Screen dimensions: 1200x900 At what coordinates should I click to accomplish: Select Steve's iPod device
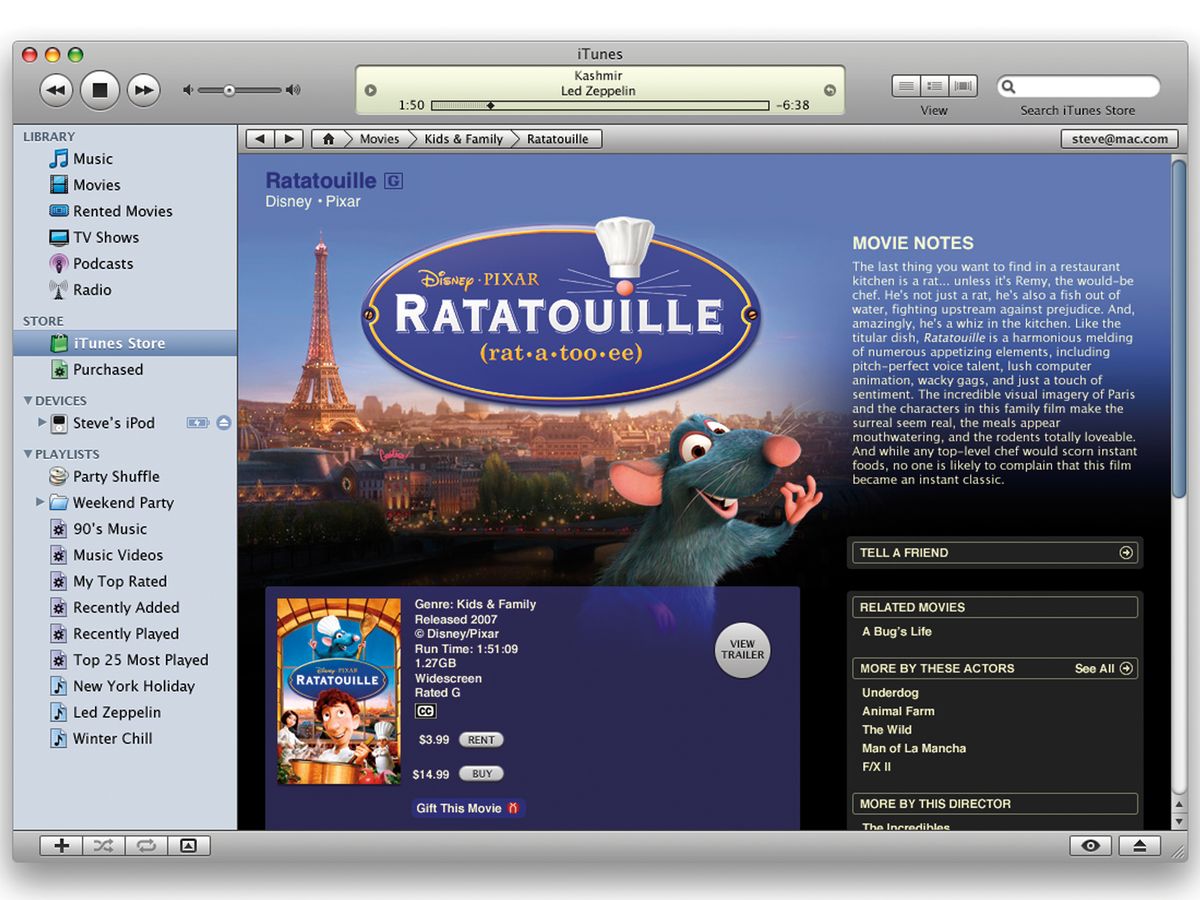pos(113,423)
